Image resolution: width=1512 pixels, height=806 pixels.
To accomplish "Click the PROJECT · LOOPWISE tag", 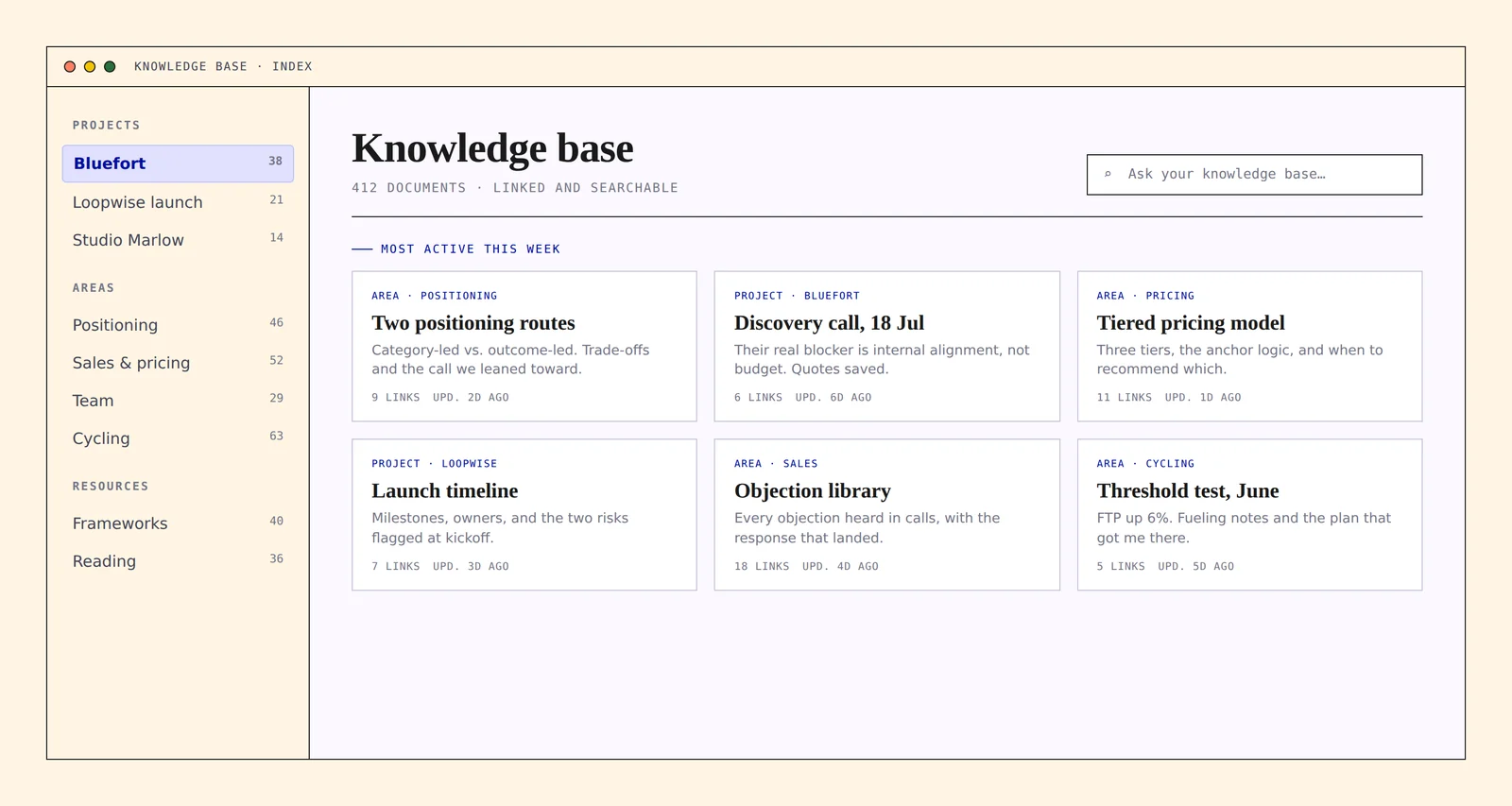I will tap(434, 464).
